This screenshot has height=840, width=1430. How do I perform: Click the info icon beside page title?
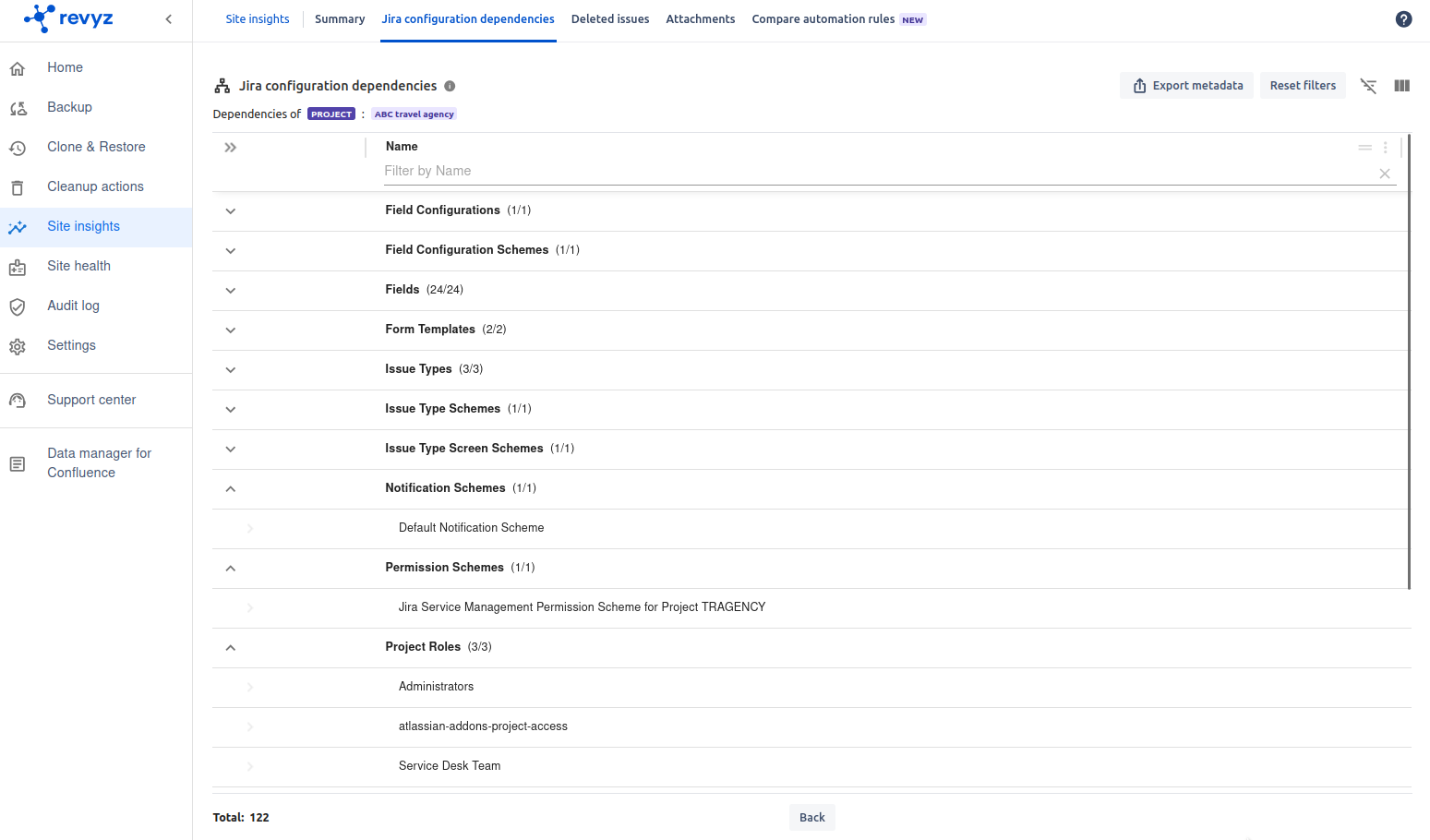[450, 86]
